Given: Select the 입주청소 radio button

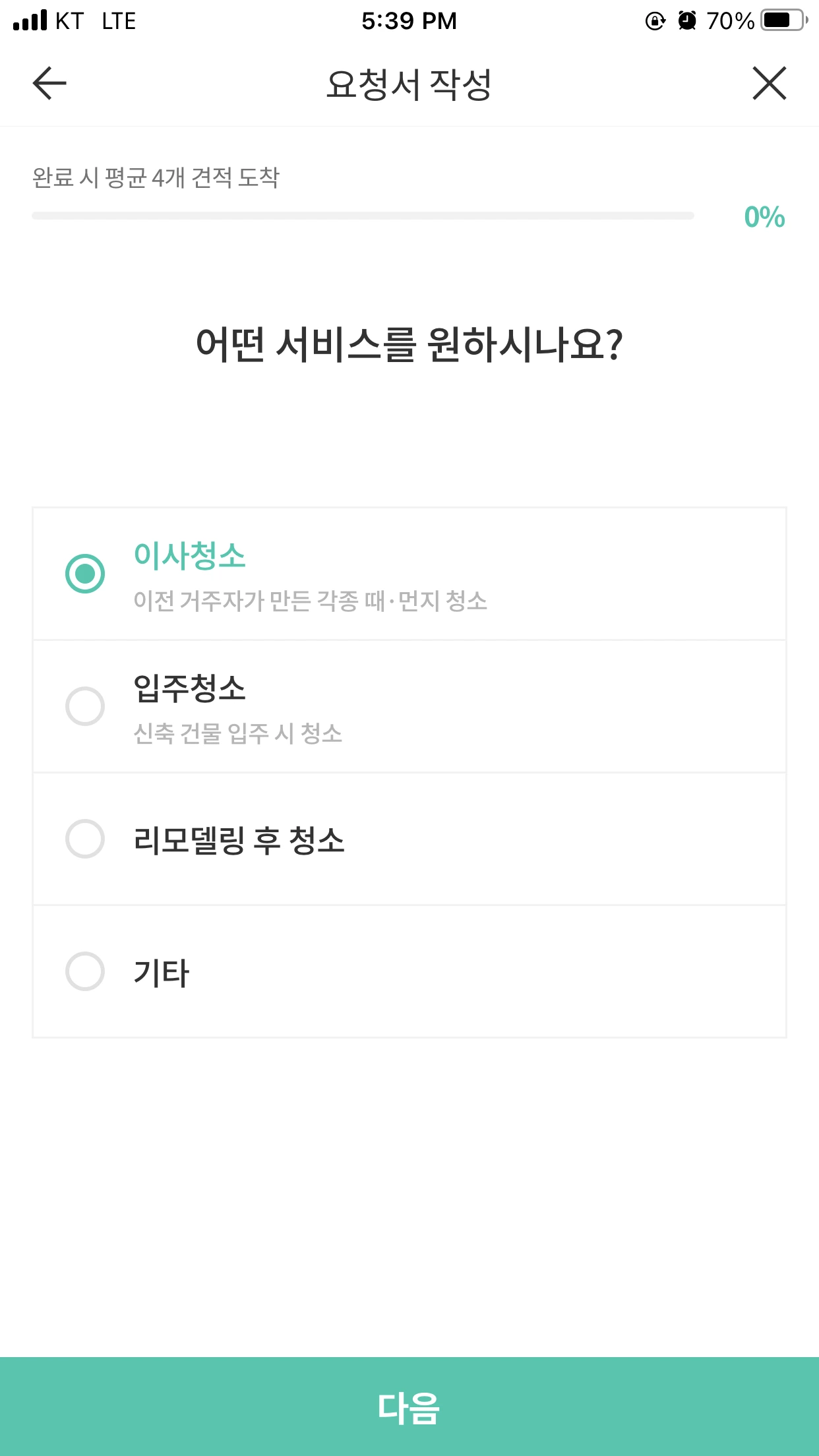Looking at the screenshot, I should coord(85,706).
